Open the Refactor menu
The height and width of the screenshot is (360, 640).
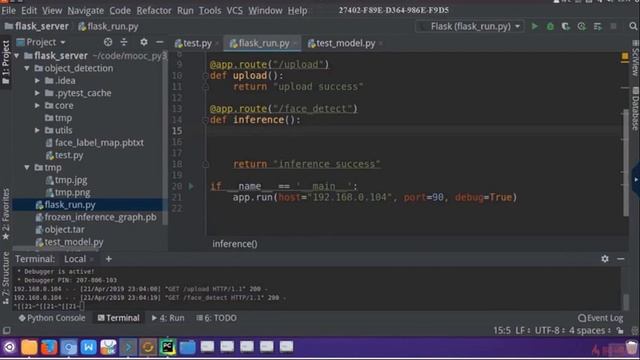pos(154,11)
